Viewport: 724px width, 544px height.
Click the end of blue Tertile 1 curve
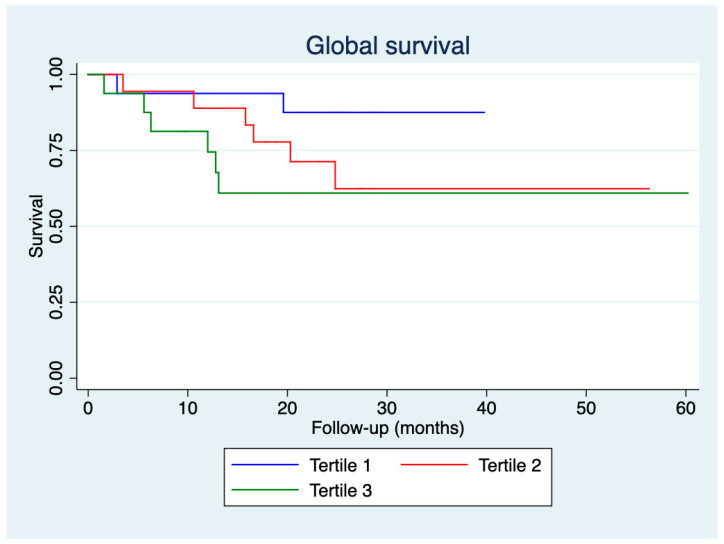coord(484,112)
